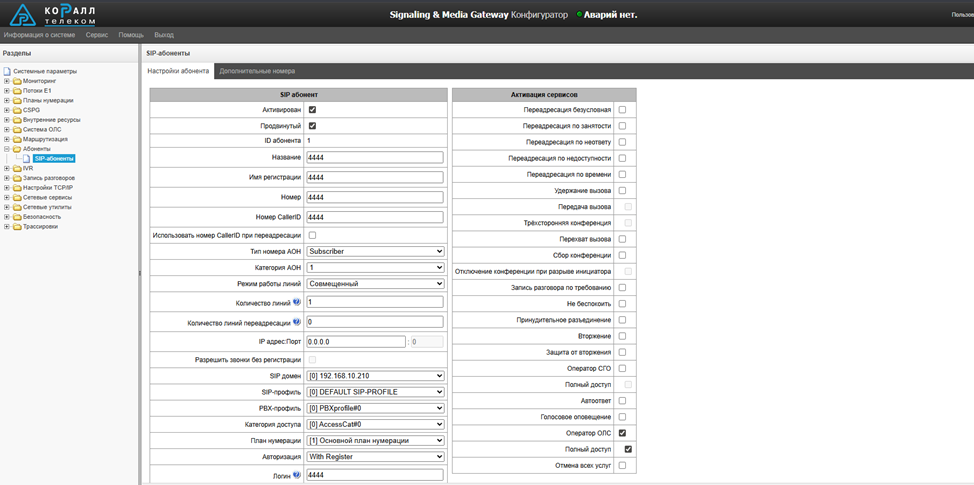Switch to Дополнительные номера tab
The width and height of the screenshot is (974, 485).
[257, 71]
